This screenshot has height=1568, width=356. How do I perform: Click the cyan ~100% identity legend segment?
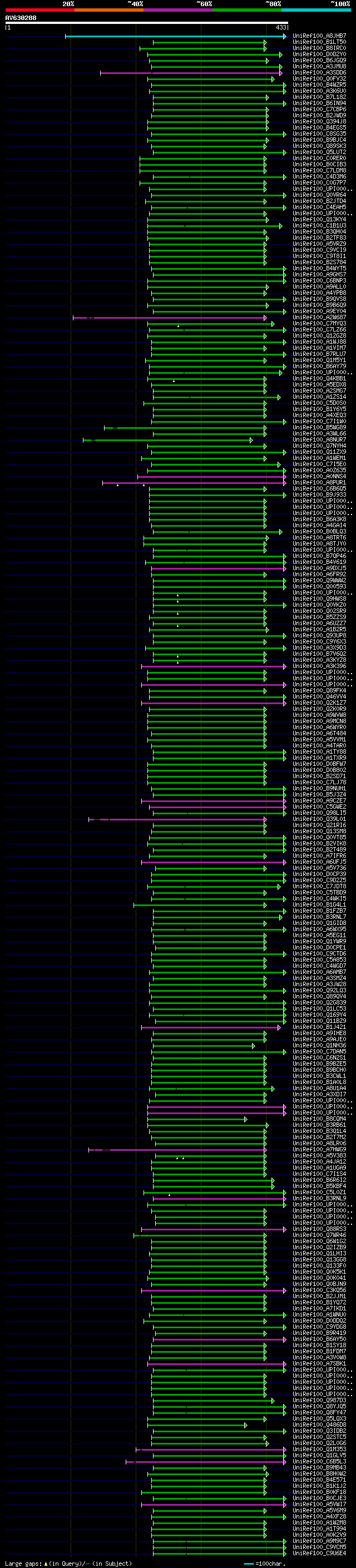pos(316,11)
